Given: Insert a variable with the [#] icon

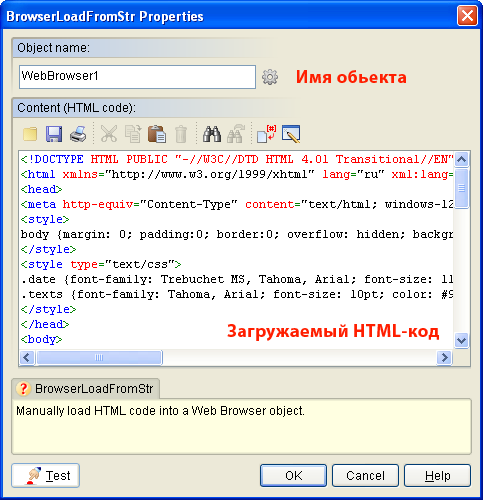Looking at the screenshot, I should pos(266,134).
